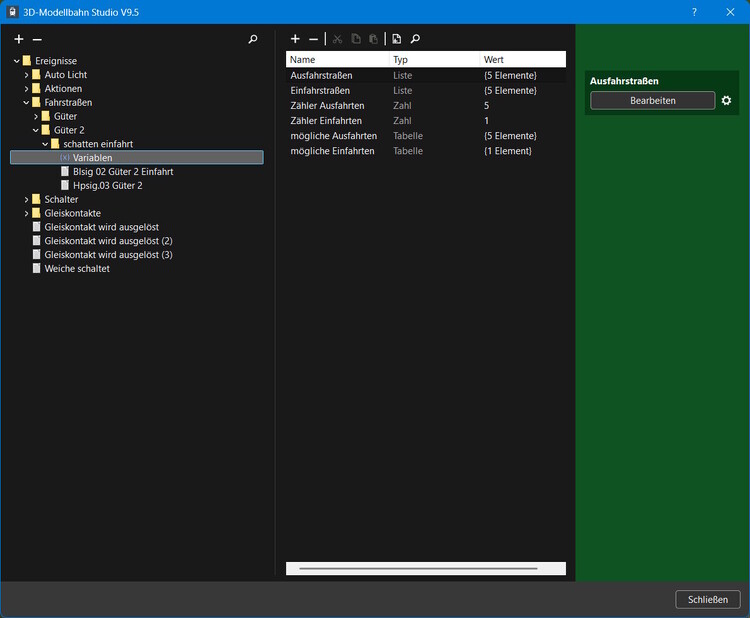Expand the Schalter folder
This screenshot has height=618, width=750.
[x=27, y=199]
